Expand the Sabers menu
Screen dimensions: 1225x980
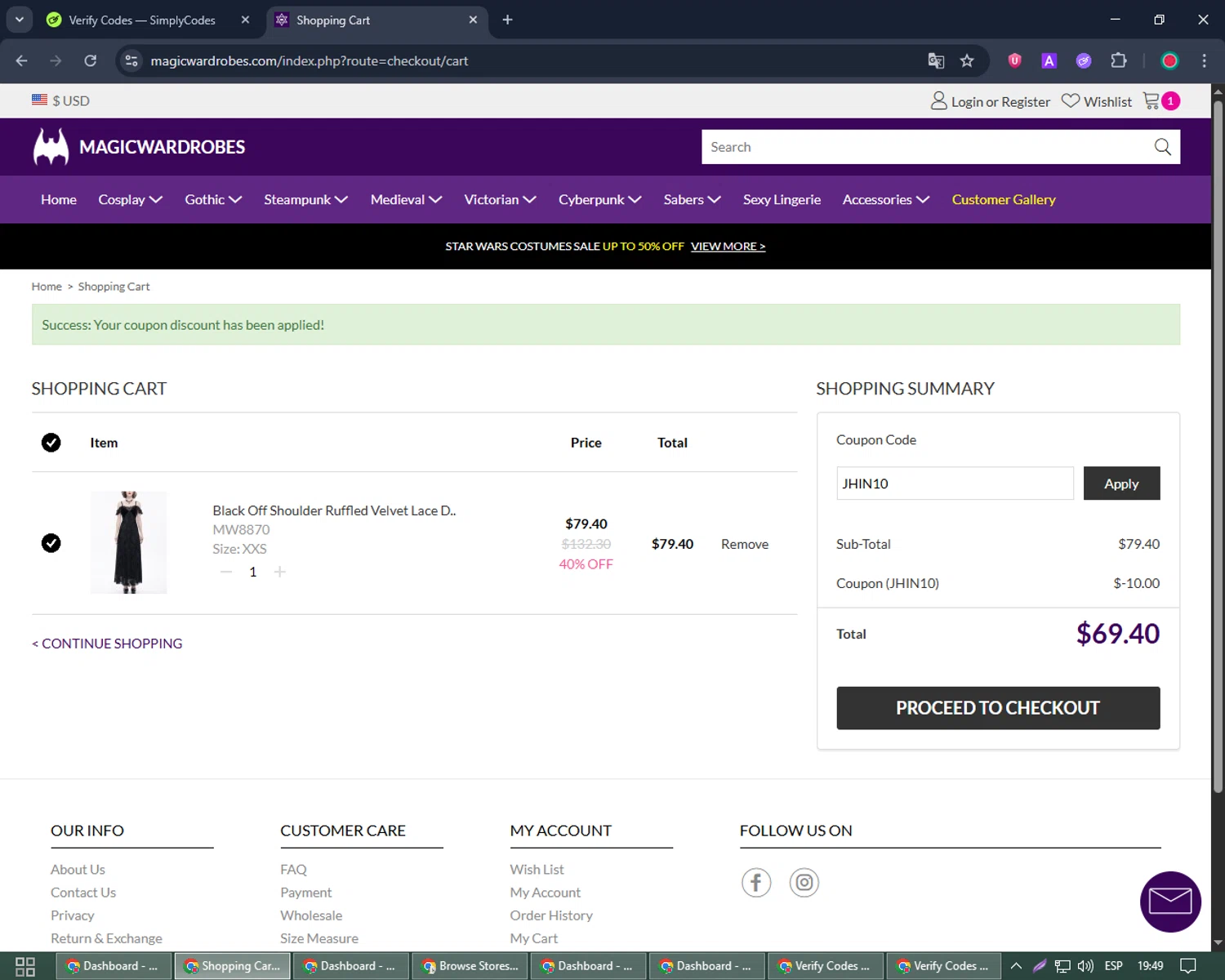(693, 199)
